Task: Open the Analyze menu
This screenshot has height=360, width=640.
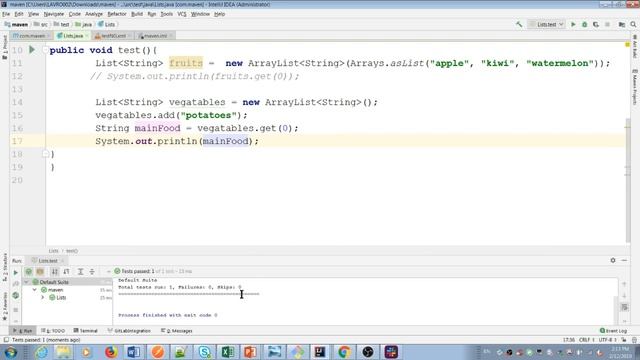Action: point(94,14)
